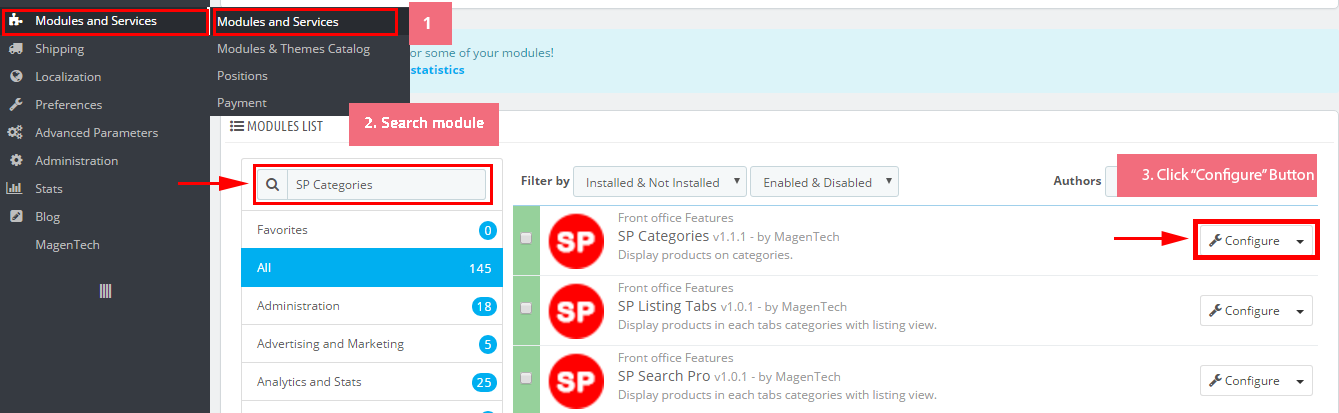Tick the SP Listing Tabs module checkbox
This screenshot has width=1339, height=413.
tap(526, 308)
